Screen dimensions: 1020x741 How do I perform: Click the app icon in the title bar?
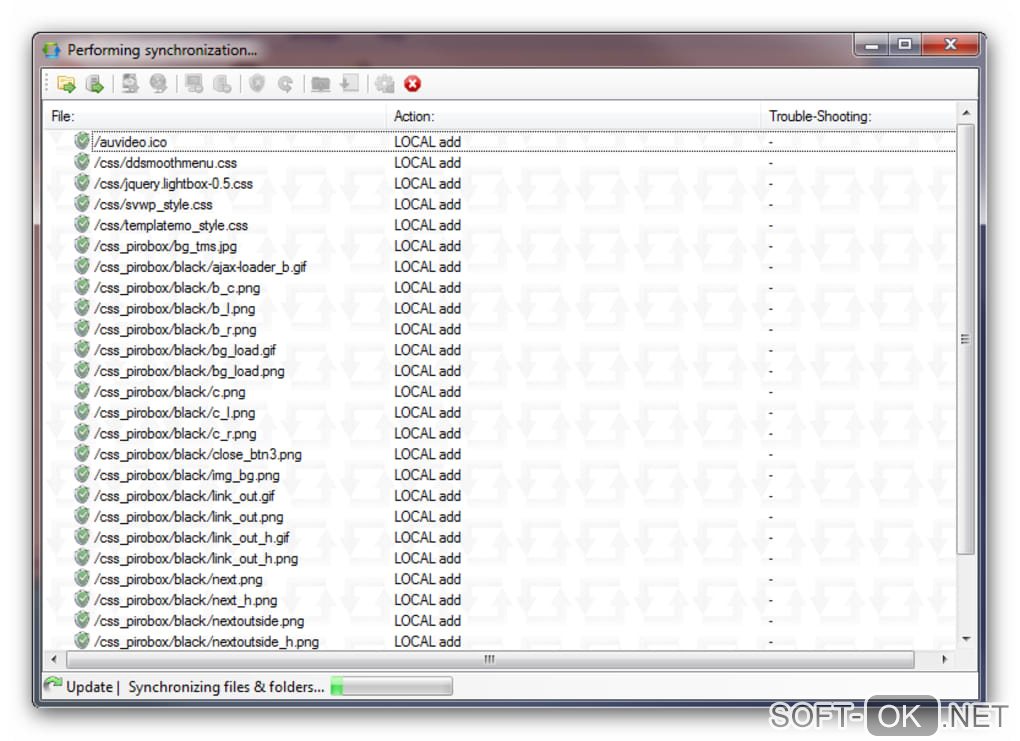click(x=51, y=50)
